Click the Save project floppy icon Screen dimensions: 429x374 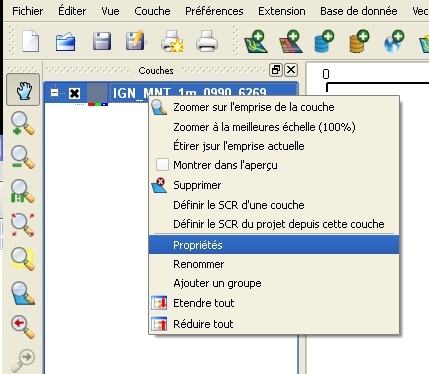click(x=102, y=41)
